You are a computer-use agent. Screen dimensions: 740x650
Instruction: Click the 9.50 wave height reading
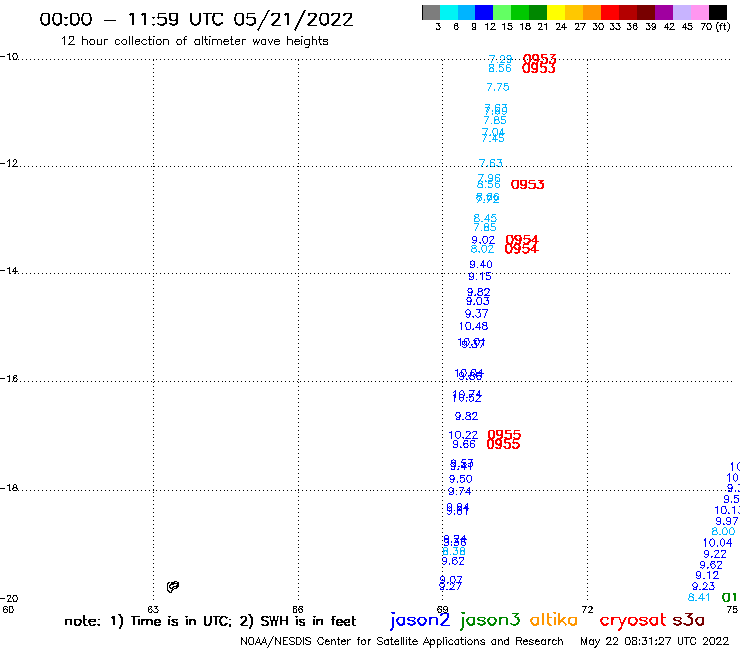(461, 479)
